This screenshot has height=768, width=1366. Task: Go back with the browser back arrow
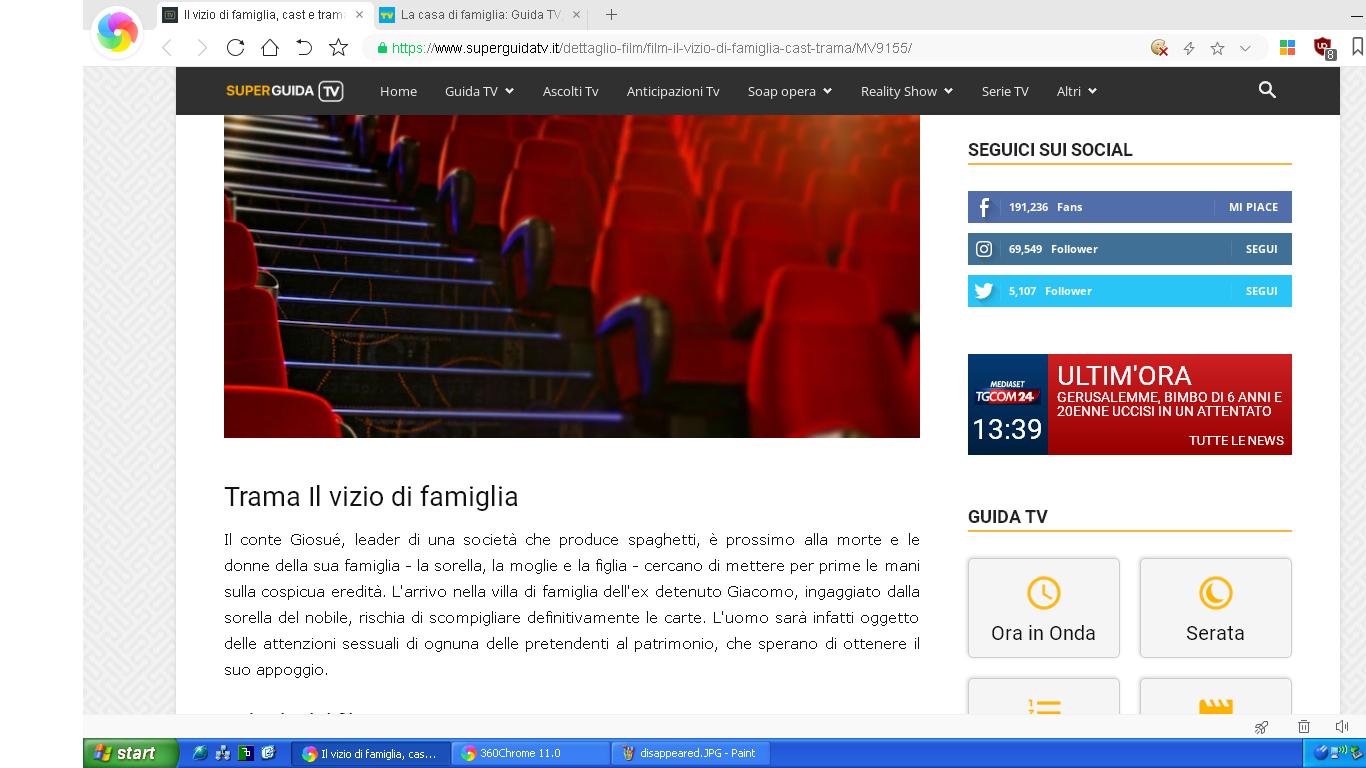(x=167, y=48)
